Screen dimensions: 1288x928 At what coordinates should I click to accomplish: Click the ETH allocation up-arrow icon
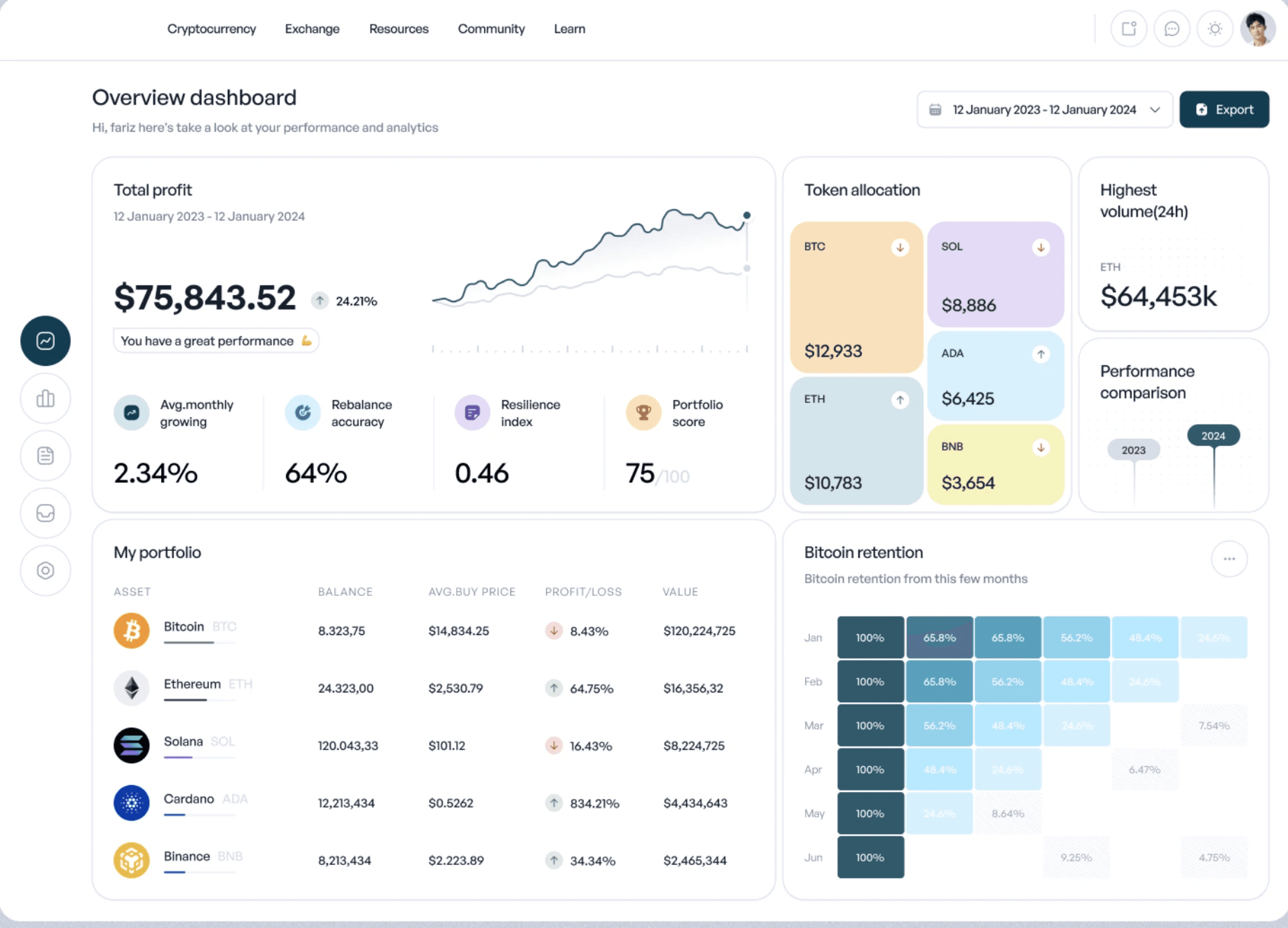pyautogui.click(x=900, y=400)
